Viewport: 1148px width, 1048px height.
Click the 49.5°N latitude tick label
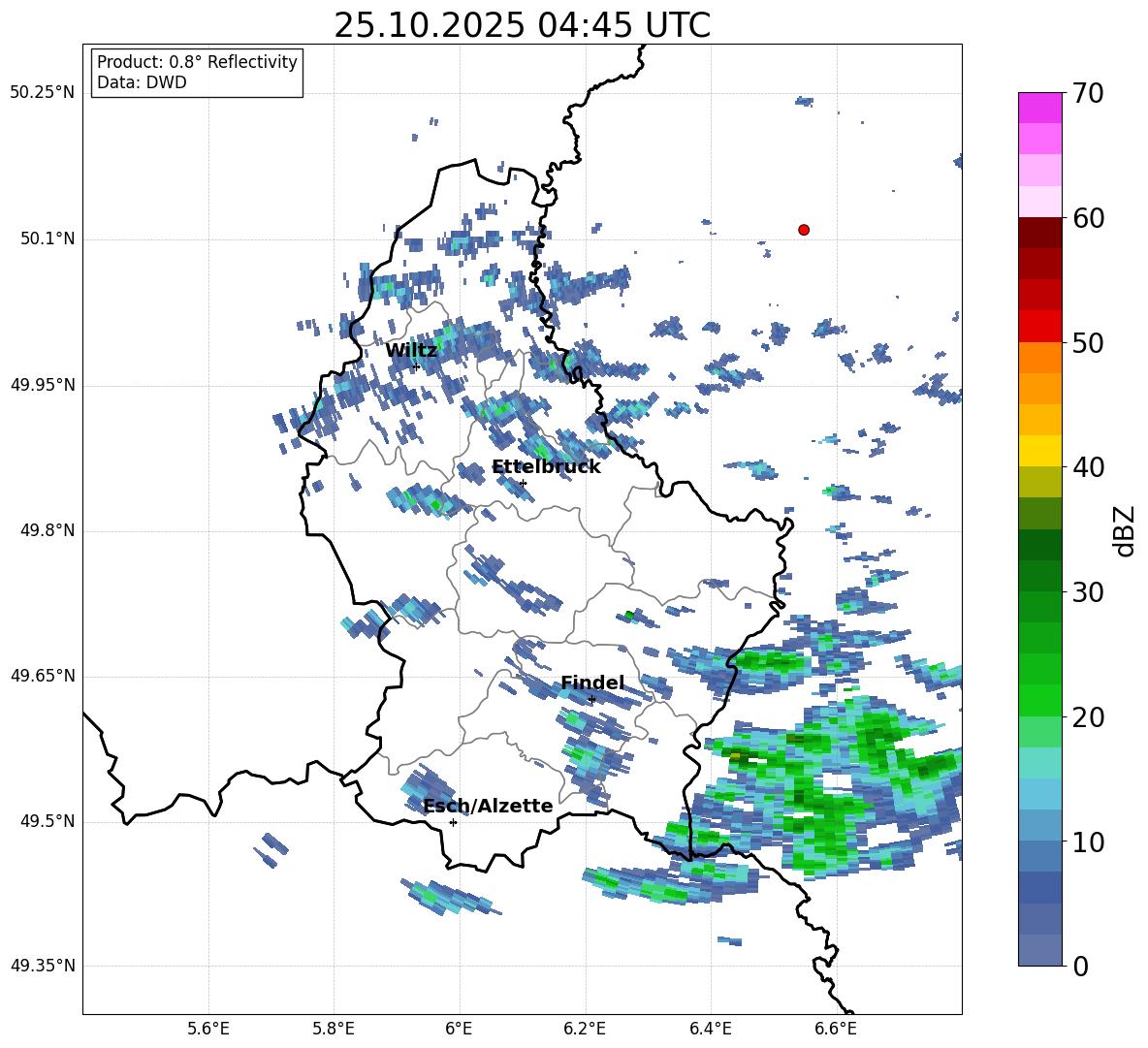point(47,821)
